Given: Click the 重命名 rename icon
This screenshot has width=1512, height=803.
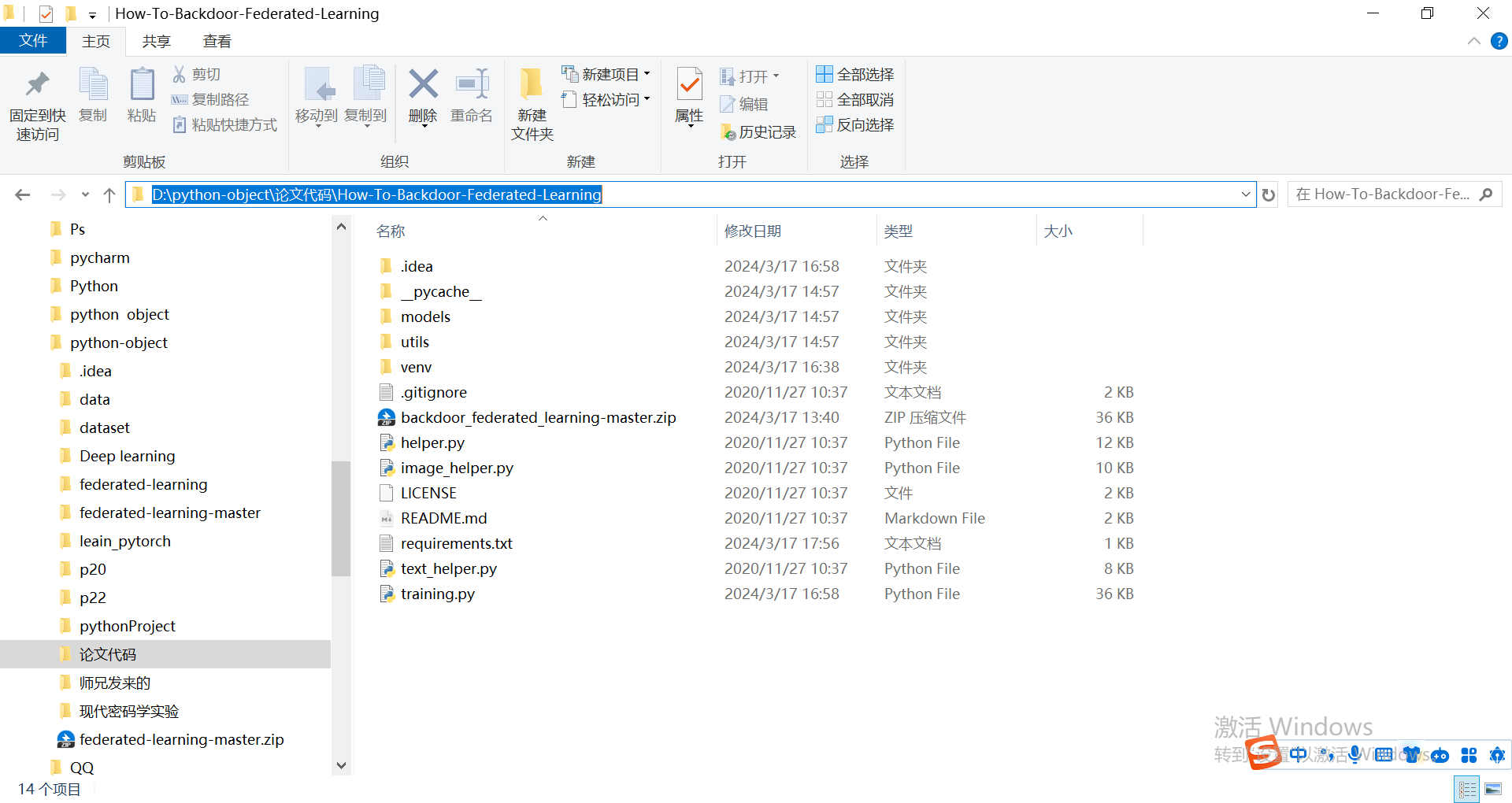Looking at the screenshot, I should click(472, 83).
